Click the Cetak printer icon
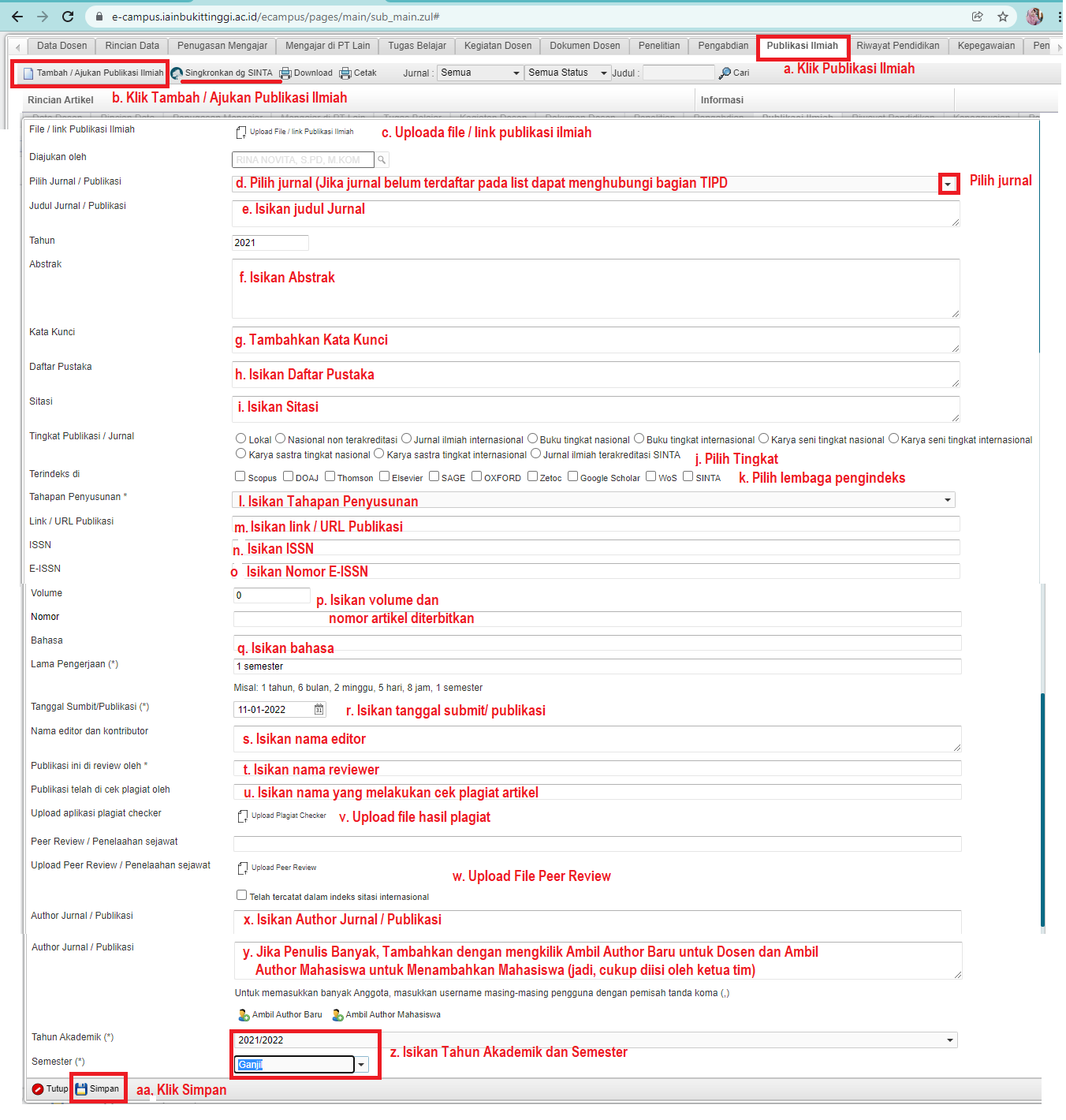Screen dimensions: 1066x1120 tap(345, 73)
